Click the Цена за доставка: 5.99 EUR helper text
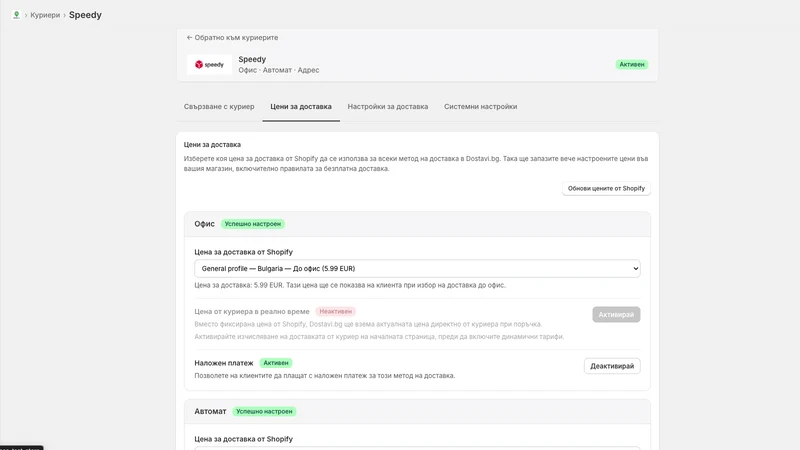The height and width of the screenshot is (450, 800). tap(350, 285)
